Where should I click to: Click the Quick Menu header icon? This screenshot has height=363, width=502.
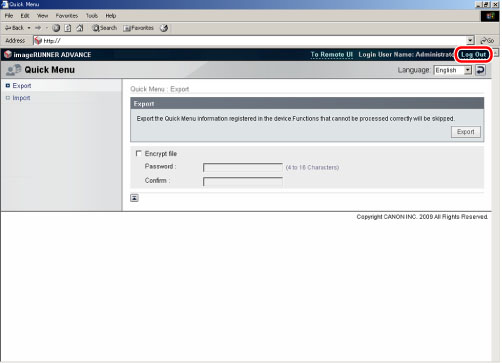14,70
